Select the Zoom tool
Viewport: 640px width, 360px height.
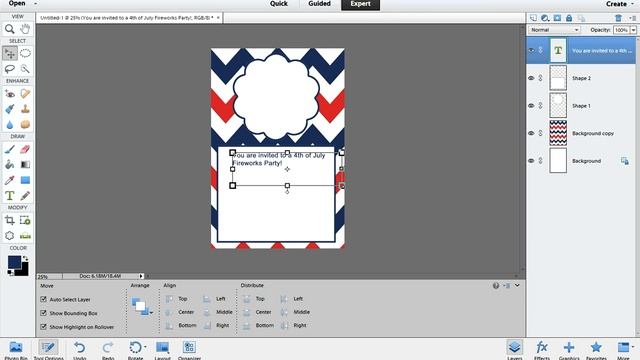coord(10,29)
